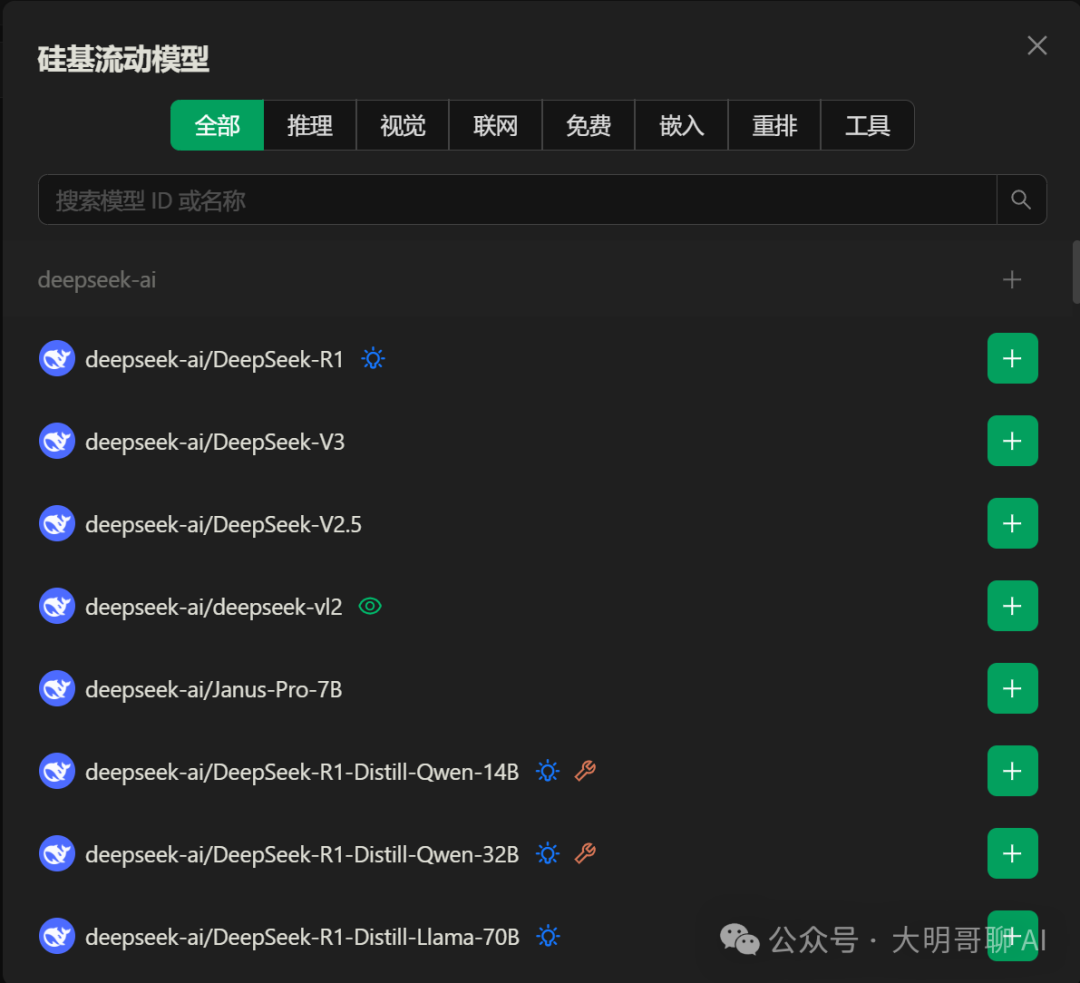This screenshot has height=983, width=1080.
Task: Click the DeepSeek logo of the Janus-Pro-7B row
Action: click(56, 689)
